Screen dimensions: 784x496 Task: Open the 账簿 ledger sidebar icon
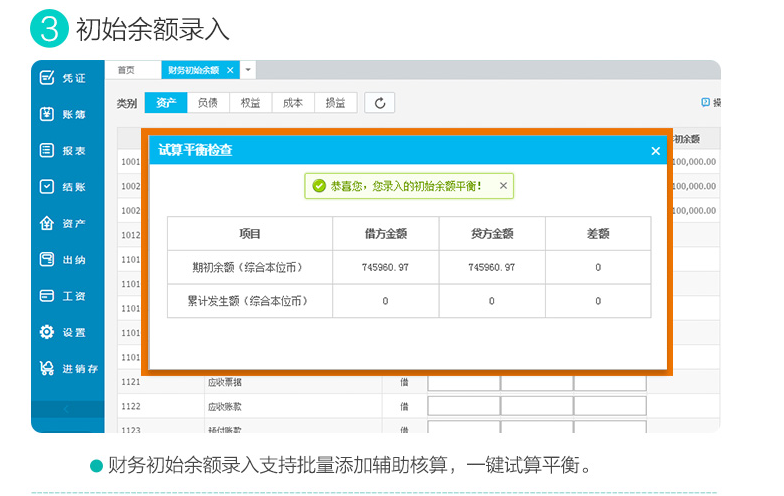47,114
